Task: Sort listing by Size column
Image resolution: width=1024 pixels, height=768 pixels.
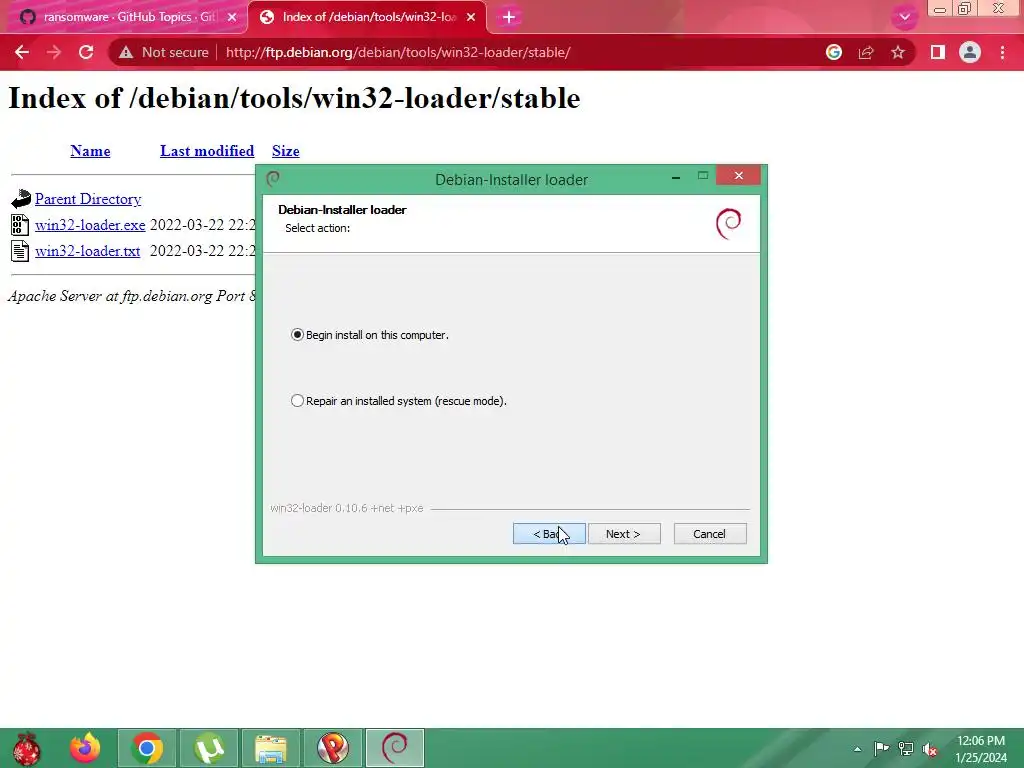Action: (x=285, y=151)
